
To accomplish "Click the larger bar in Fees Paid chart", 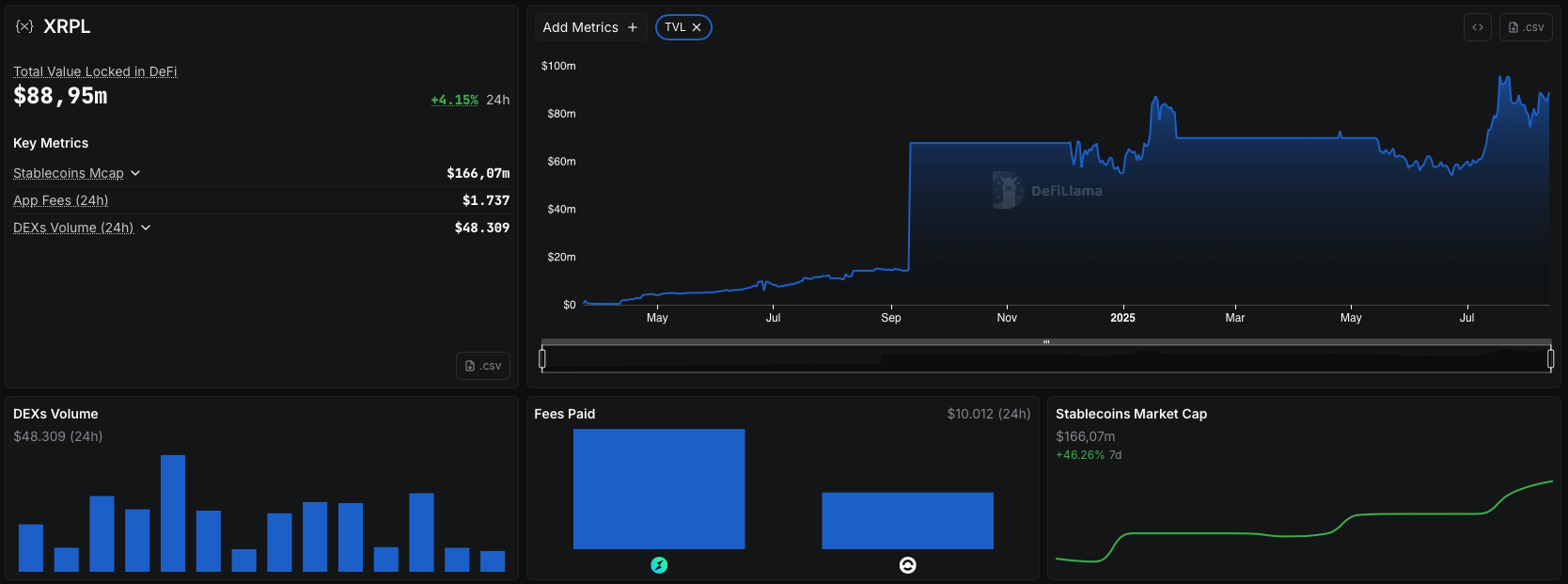I will coord(659,489).
